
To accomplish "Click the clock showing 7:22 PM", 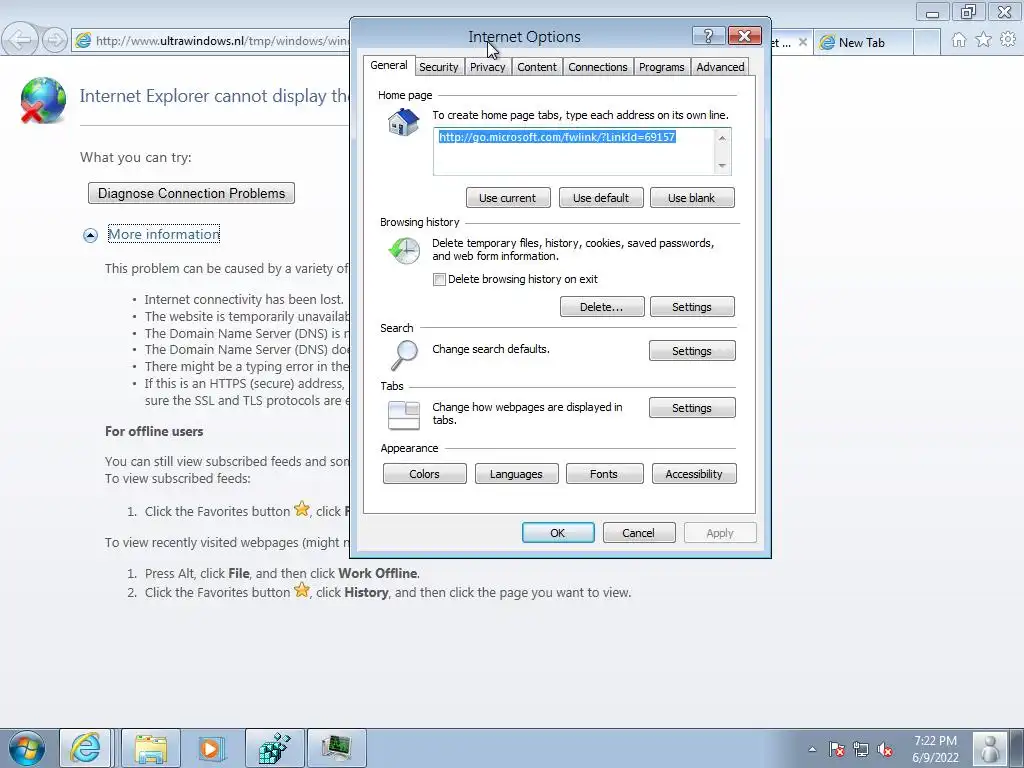I will [935, 749].
